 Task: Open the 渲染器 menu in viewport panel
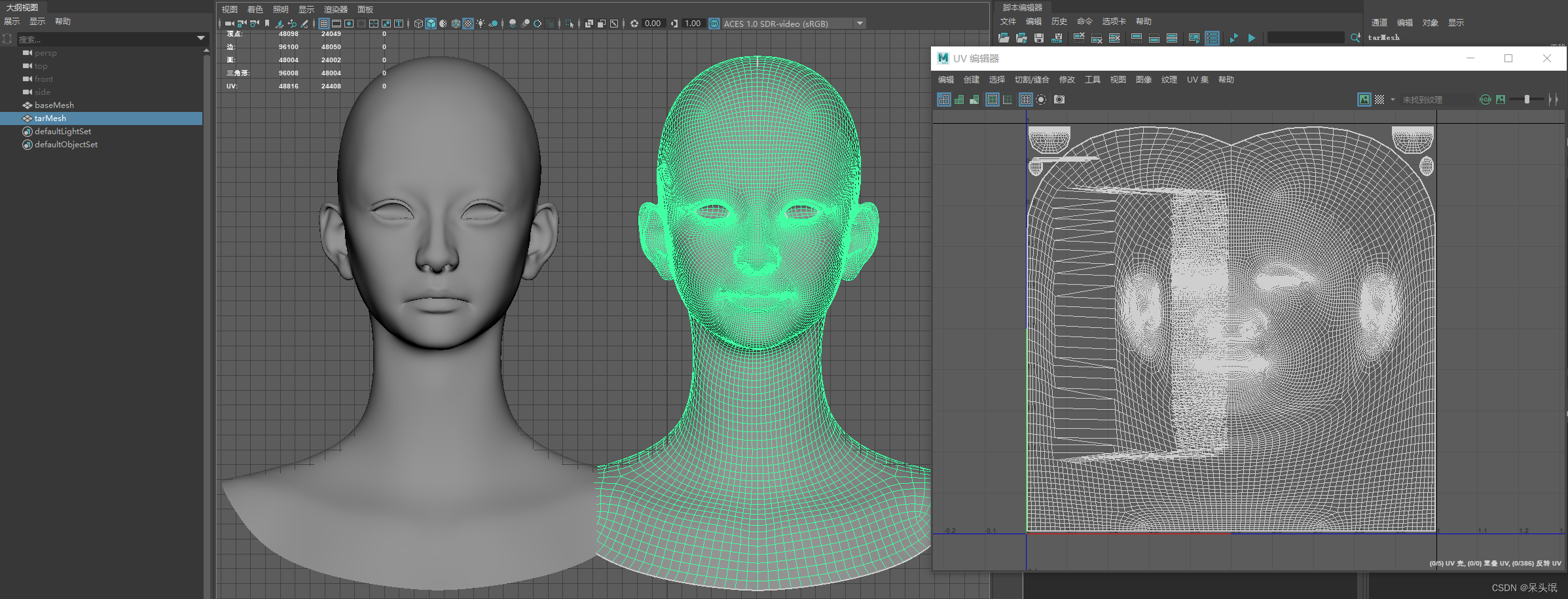[335, 9]
